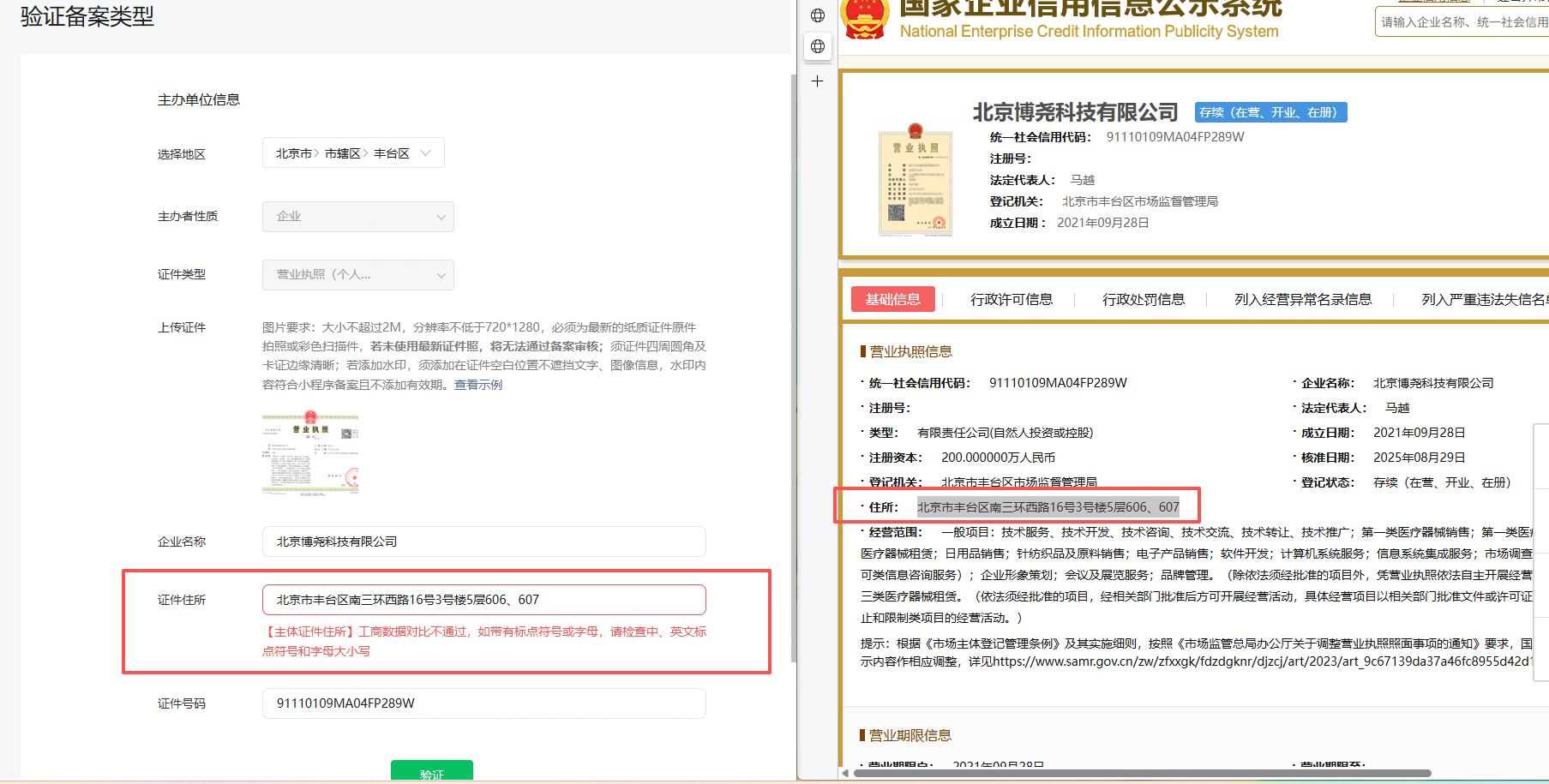Click the highlighted 住所 address on the credit page
The width and height of the screenshot is (1549, 784).
(x=1048, y=507)
